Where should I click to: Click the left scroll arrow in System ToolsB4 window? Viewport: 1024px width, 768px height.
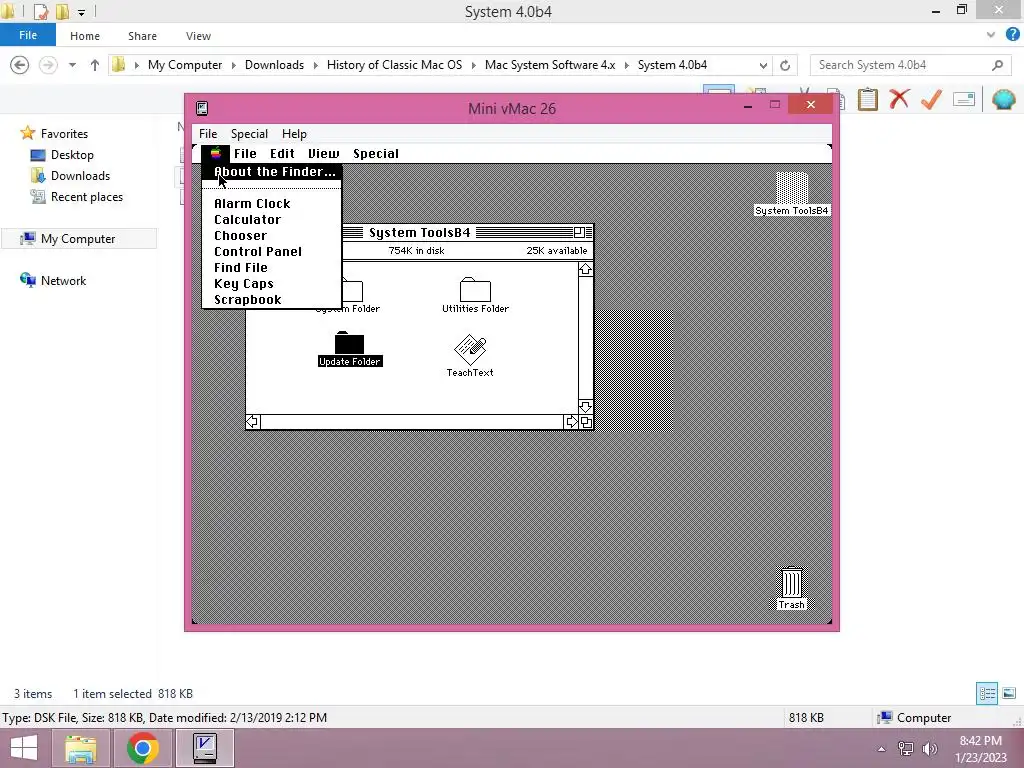click(x=253, y=422)
